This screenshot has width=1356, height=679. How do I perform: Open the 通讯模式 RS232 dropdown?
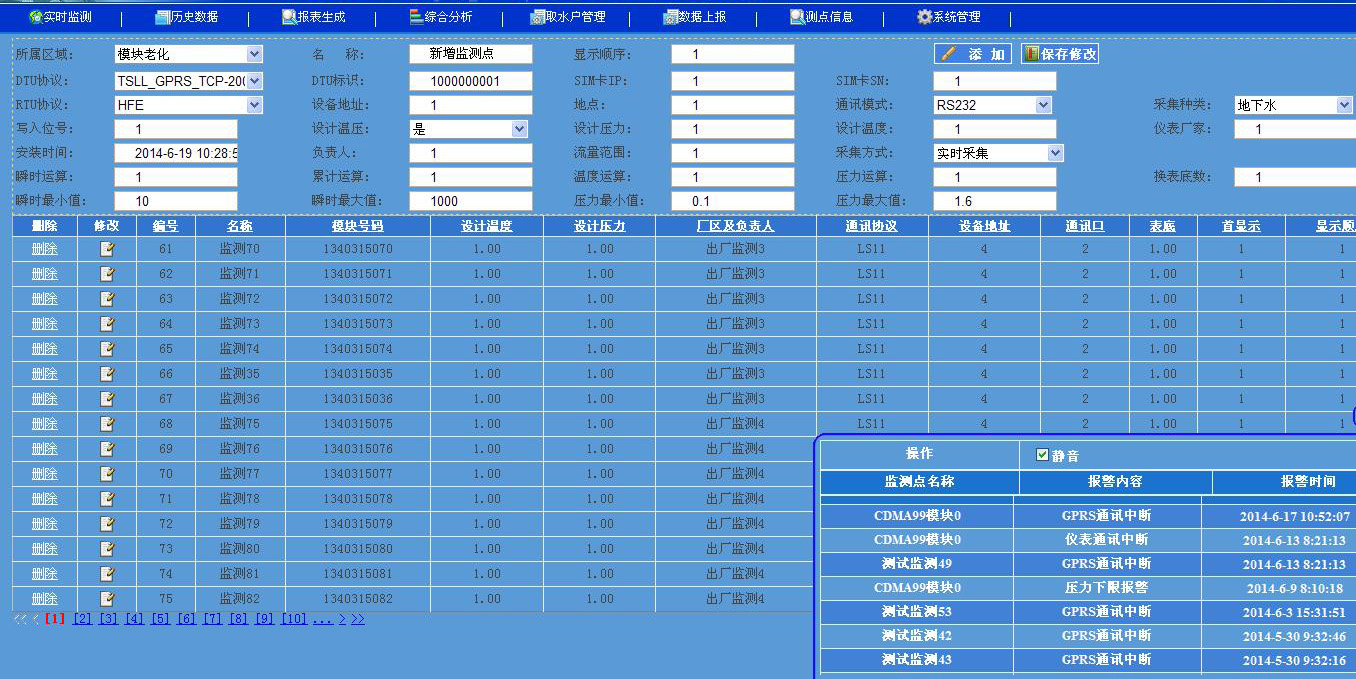[x=1043, y=105]
